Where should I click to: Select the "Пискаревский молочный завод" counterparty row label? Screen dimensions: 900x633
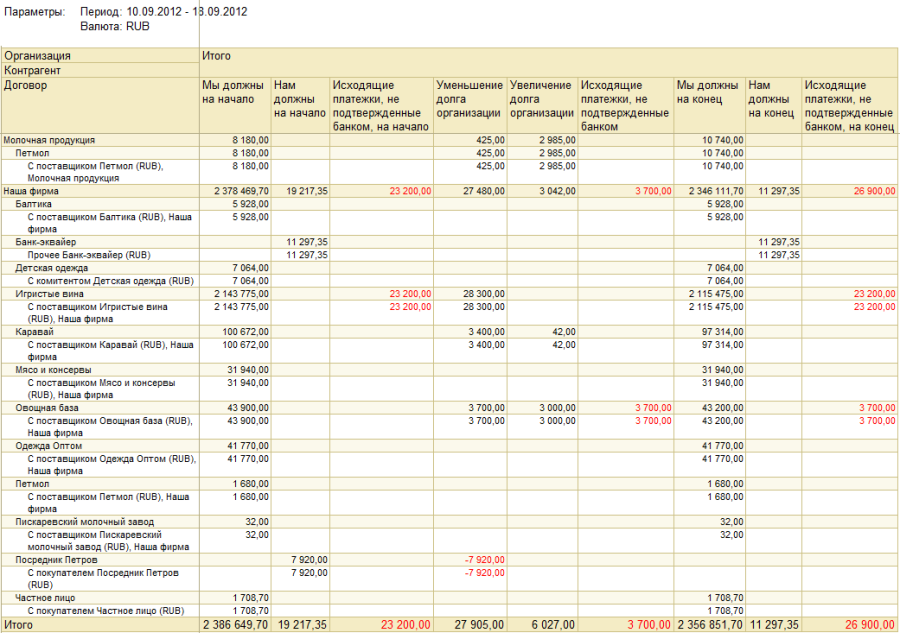85,522
